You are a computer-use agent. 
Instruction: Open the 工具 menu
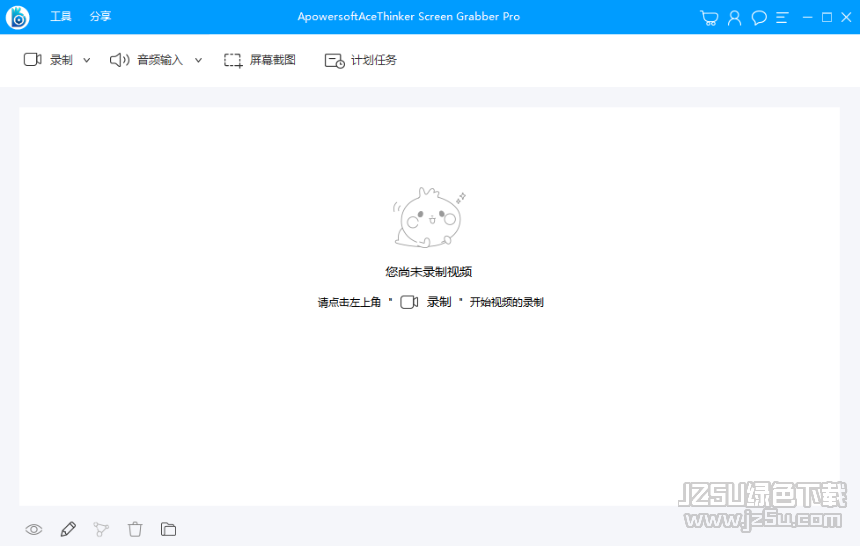(x=61, y=16)
